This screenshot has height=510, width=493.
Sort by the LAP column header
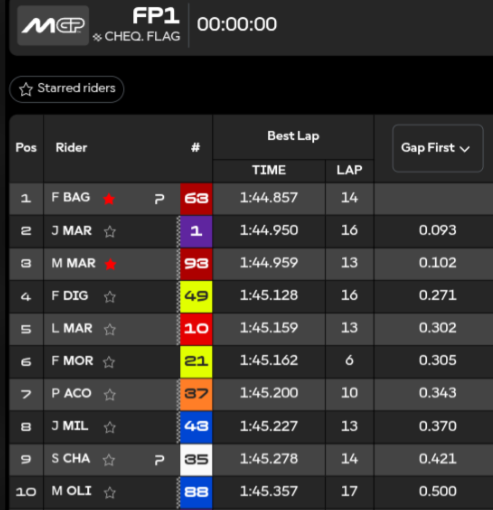click(349, 170)
